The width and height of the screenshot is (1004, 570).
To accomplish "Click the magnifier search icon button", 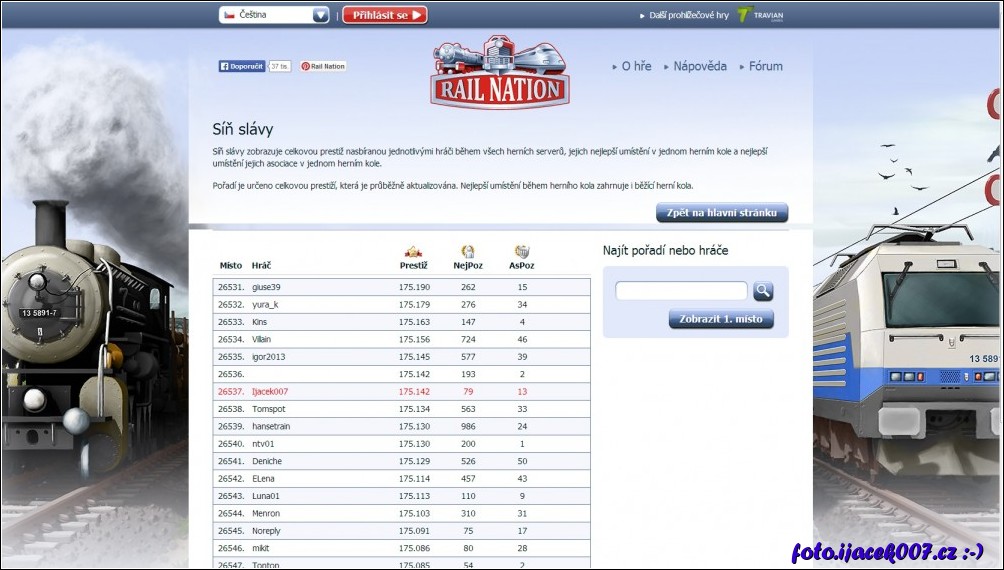I will coord(763,291).
